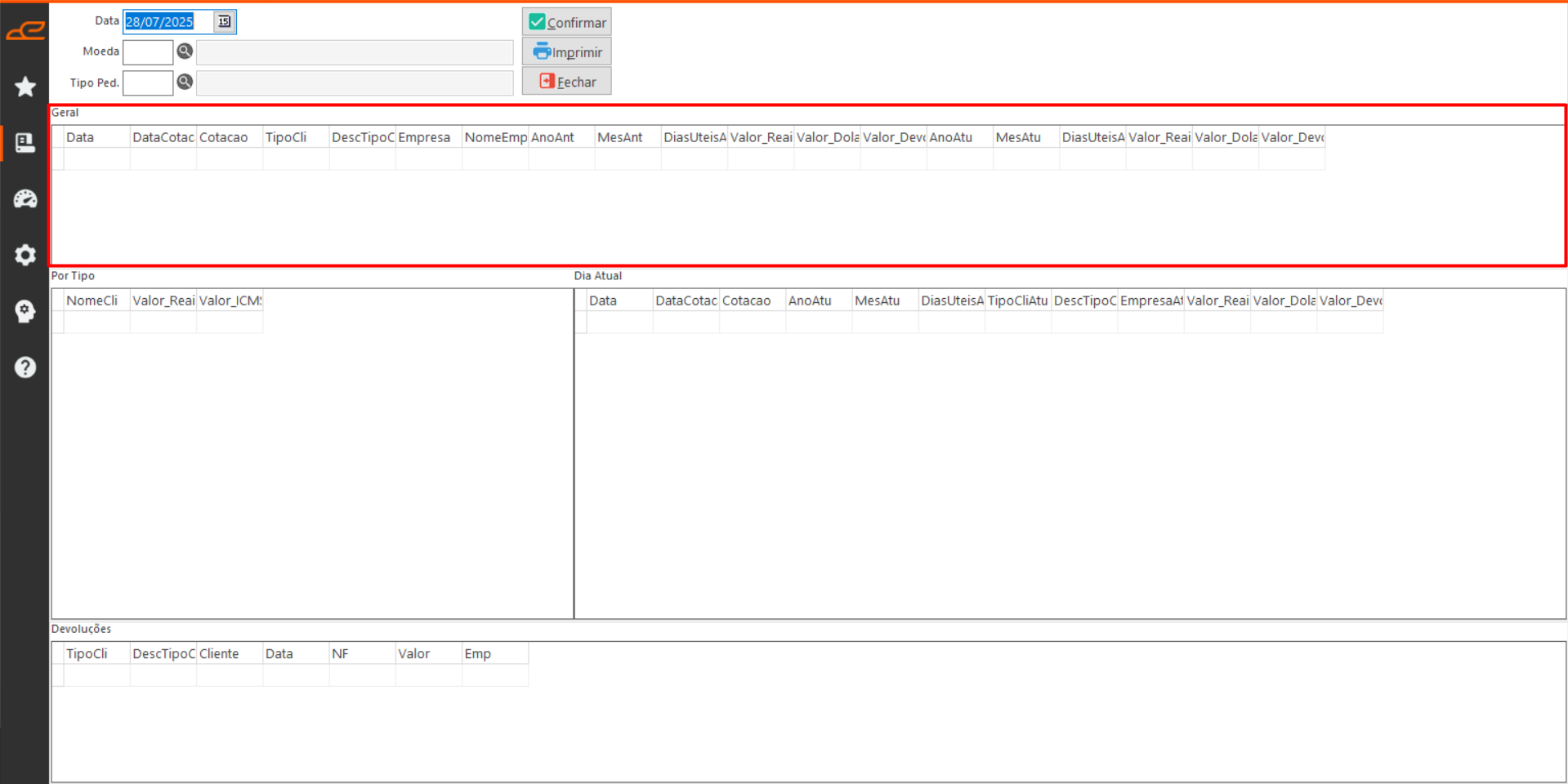This screenshot has width=1568, height=784.
Task: Click the help question mark icon
Action: pos(25,367)
